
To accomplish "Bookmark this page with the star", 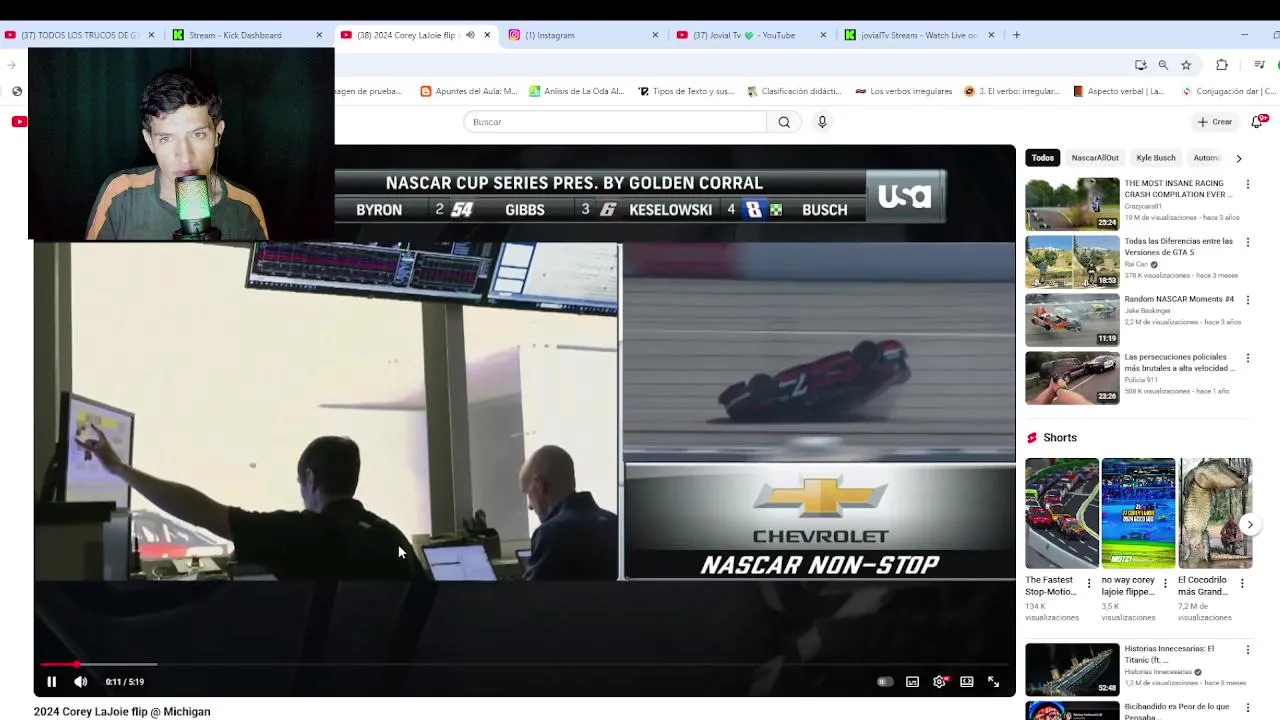I will coord(1186,65).
